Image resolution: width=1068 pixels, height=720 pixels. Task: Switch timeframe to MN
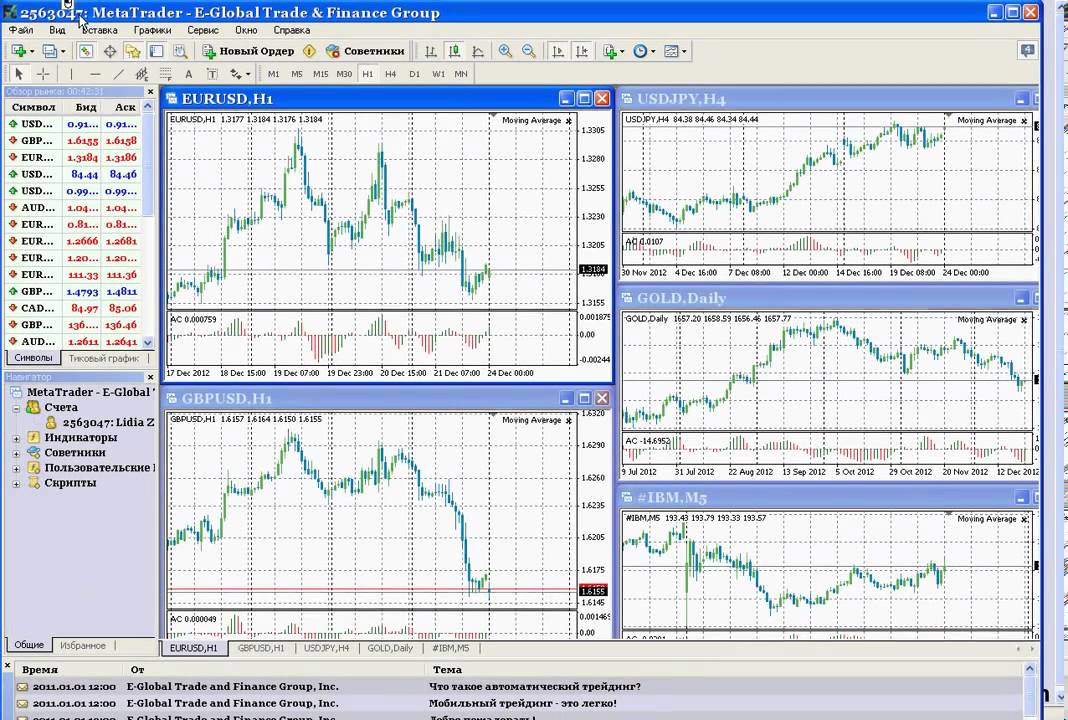point(461,74)
